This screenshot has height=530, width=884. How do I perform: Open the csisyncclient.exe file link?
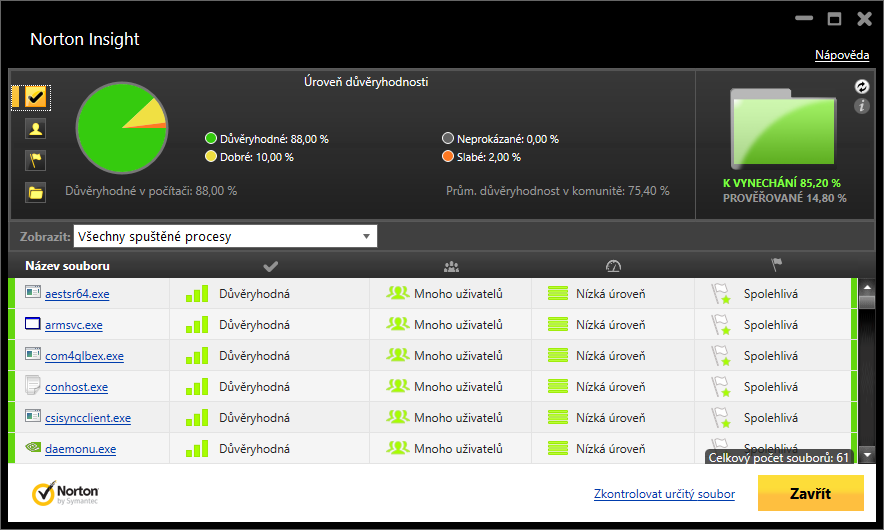coord(88,418)
